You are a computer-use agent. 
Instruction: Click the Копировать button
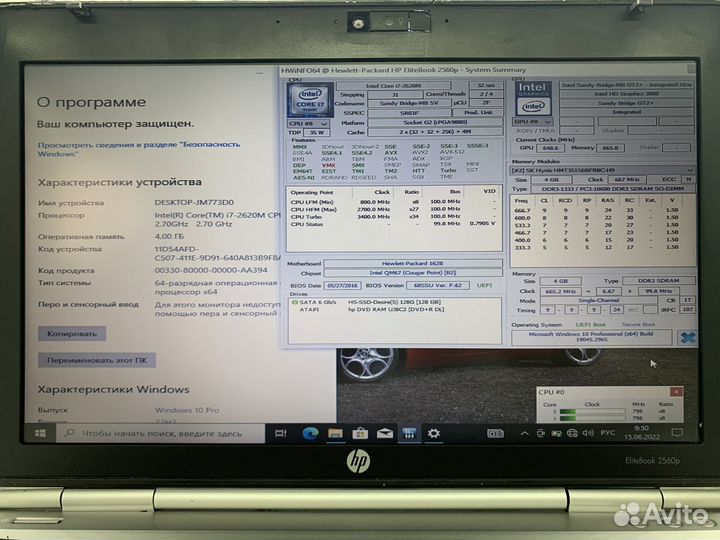click(72, 333)
